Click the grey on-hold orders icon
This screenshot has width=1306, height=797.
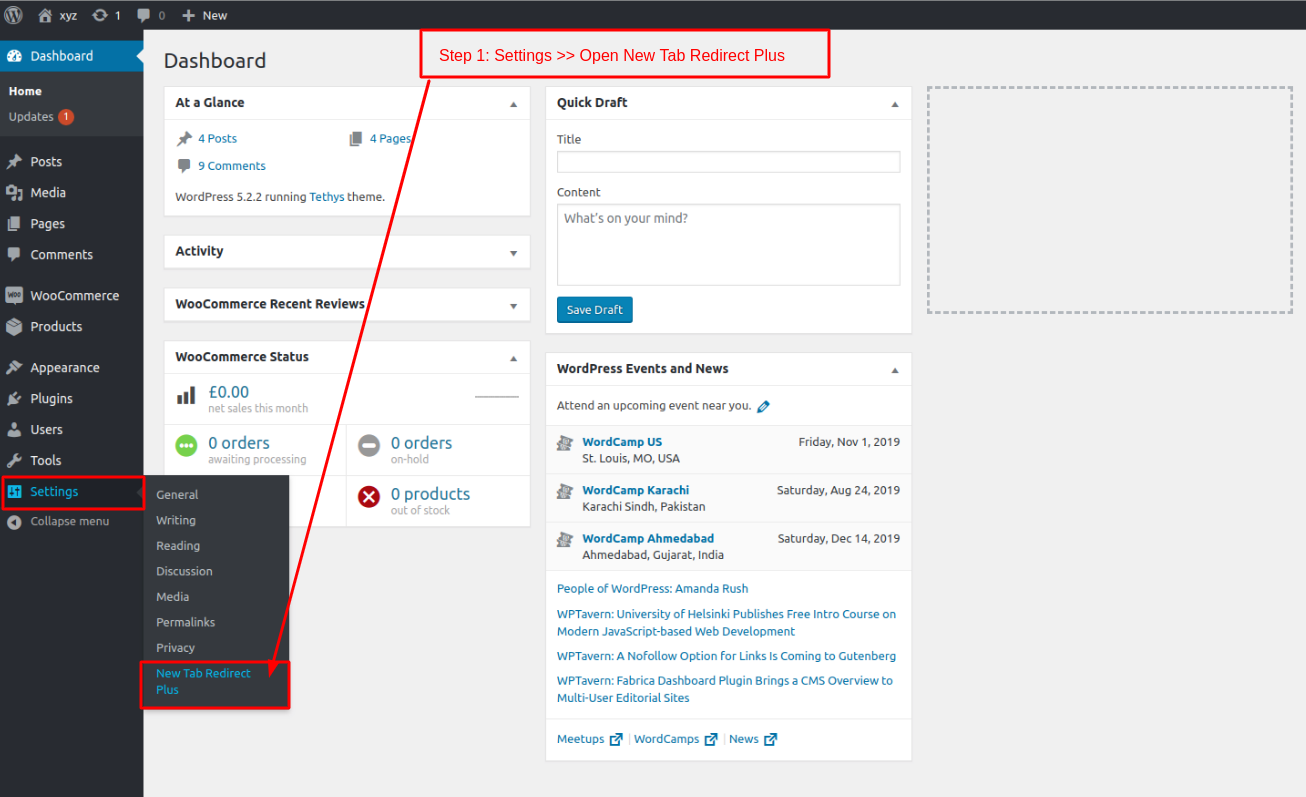click(369, 446)
